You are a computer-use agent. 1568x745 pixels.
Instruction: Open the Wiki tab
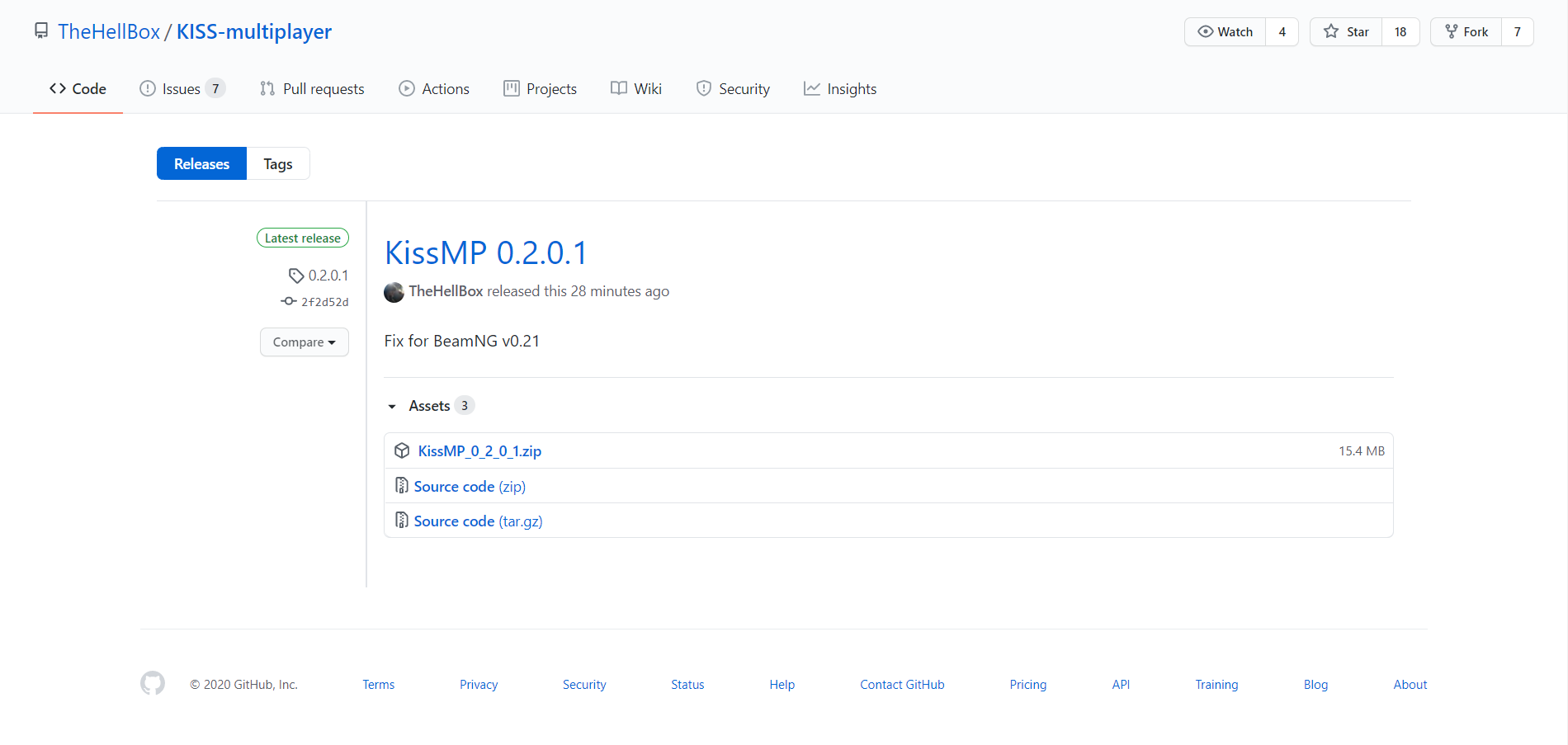[x=636, y=89]
